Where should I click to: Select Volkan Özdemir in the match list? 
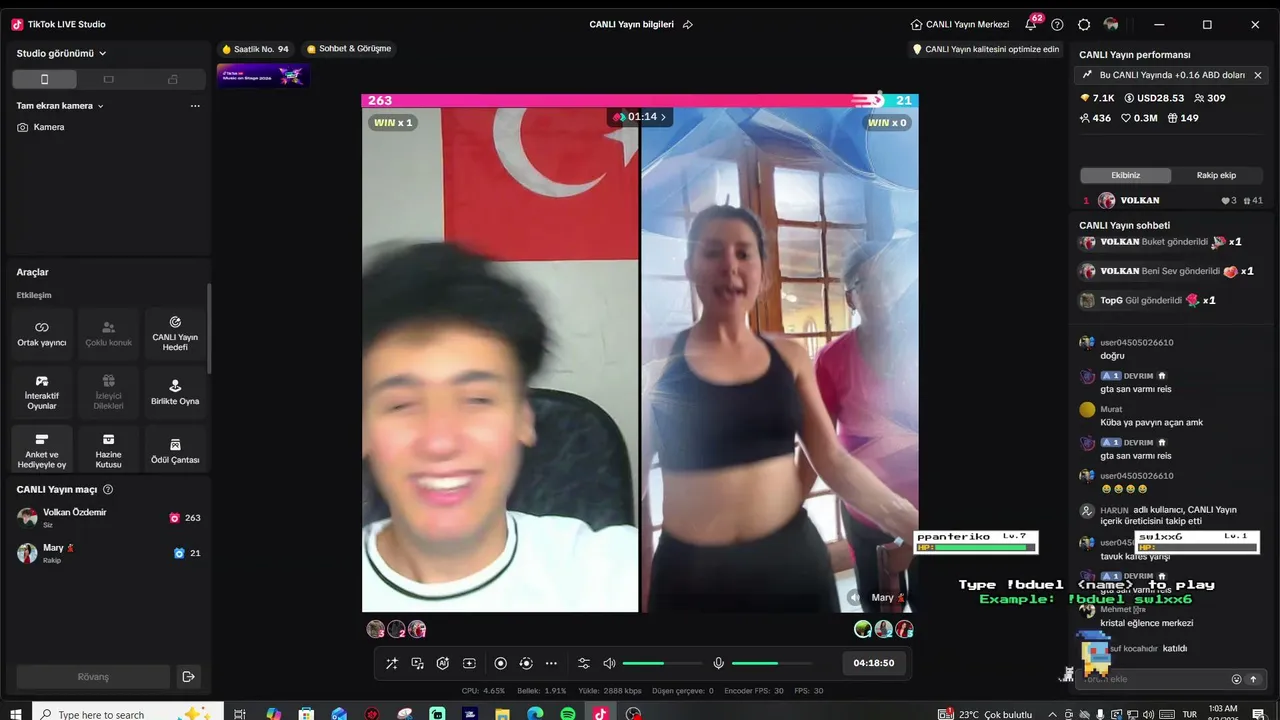[x=108, y=517]
